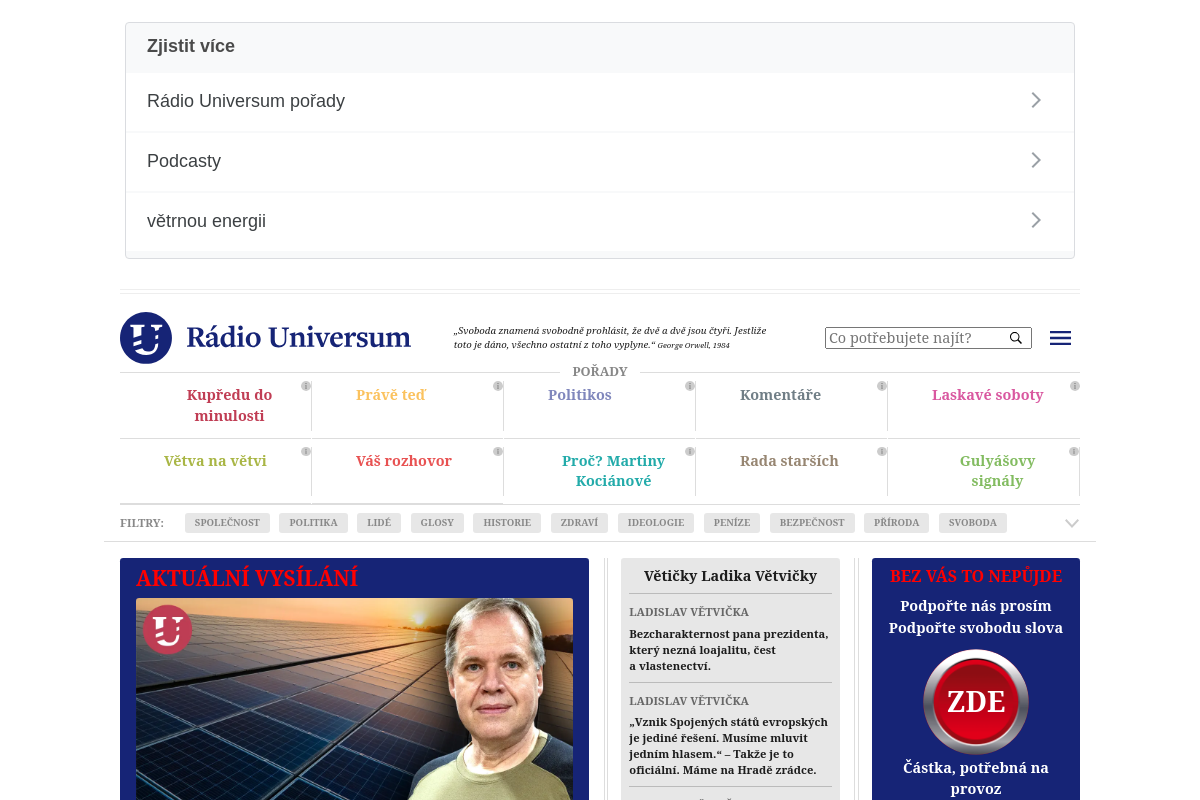Open the Větva na větvi show

coord(215,461)
